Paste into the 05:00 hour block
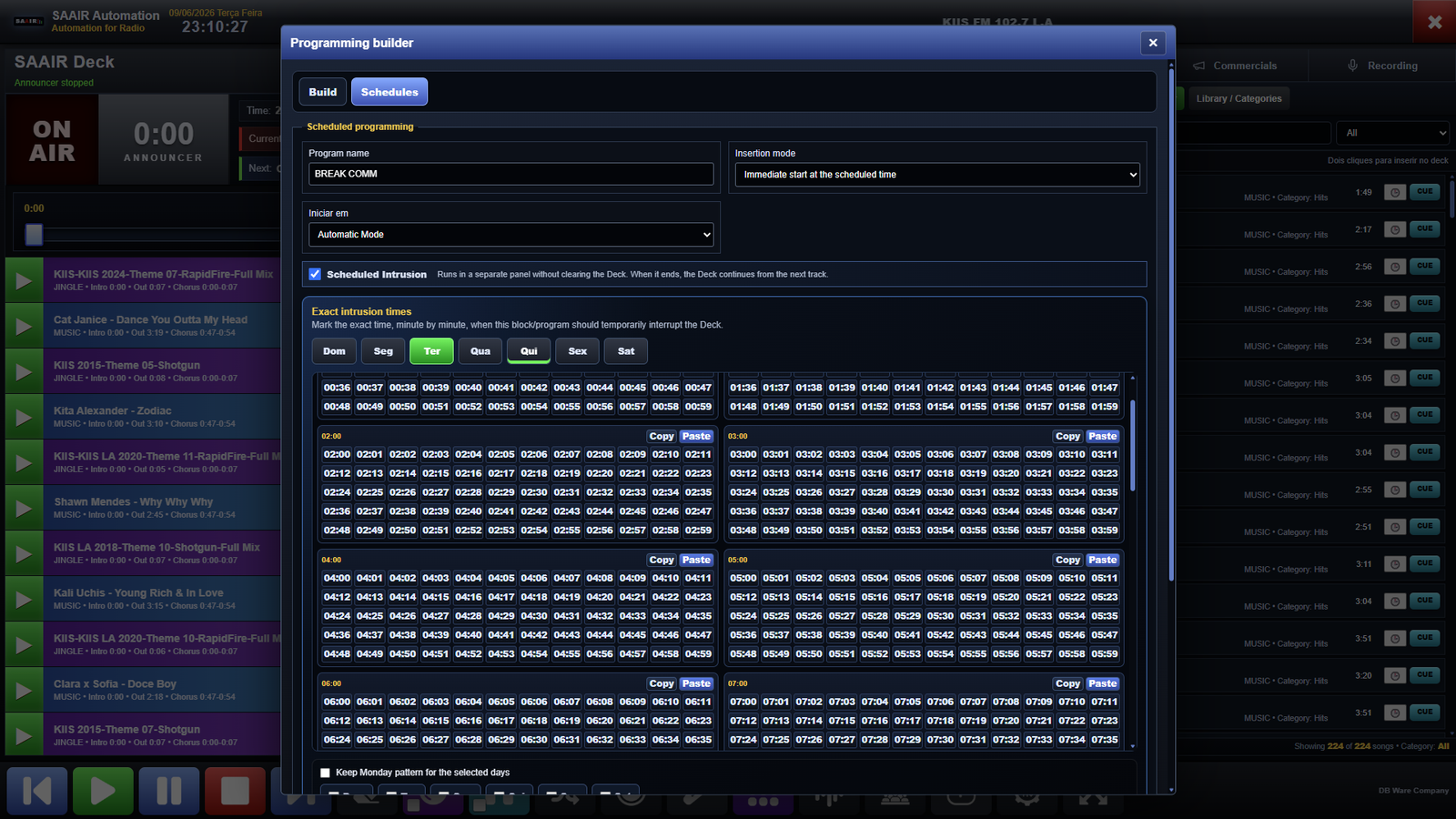 pyautogui.click(x=1102, y=561)
